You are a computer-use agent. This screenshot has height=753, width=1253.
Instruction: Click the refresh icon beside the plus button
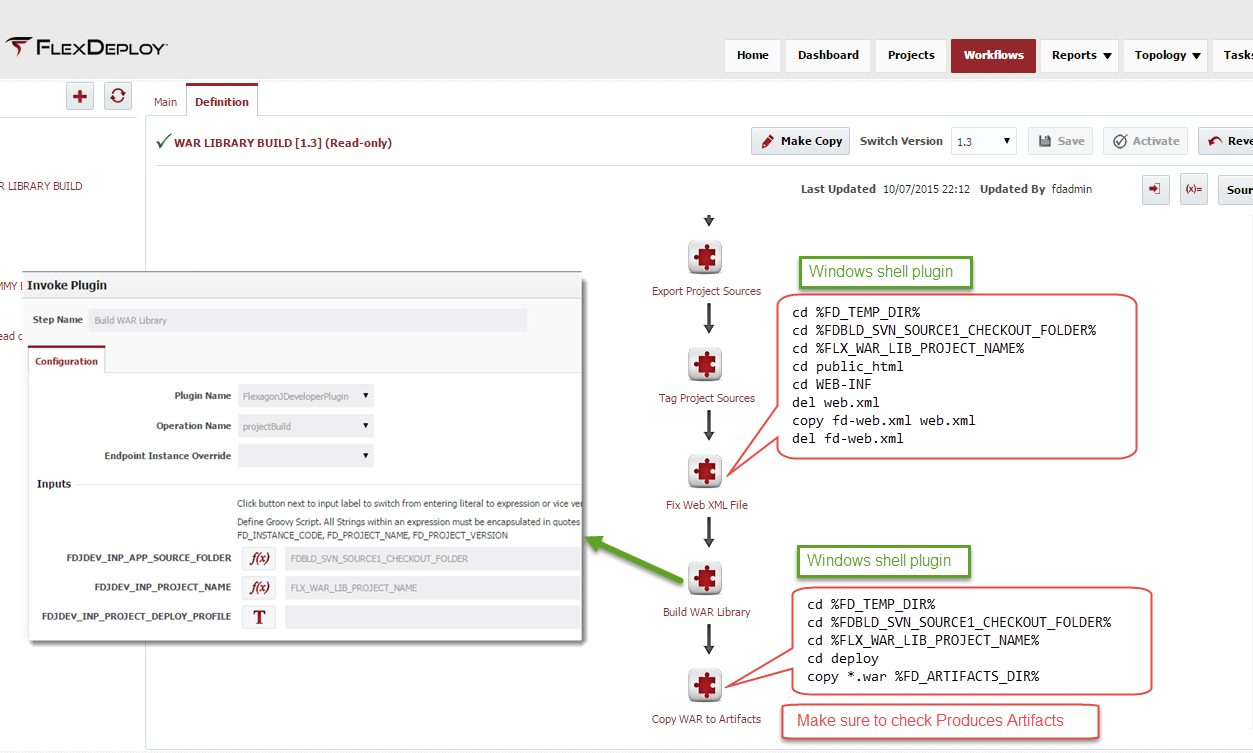tap(118, 96)
